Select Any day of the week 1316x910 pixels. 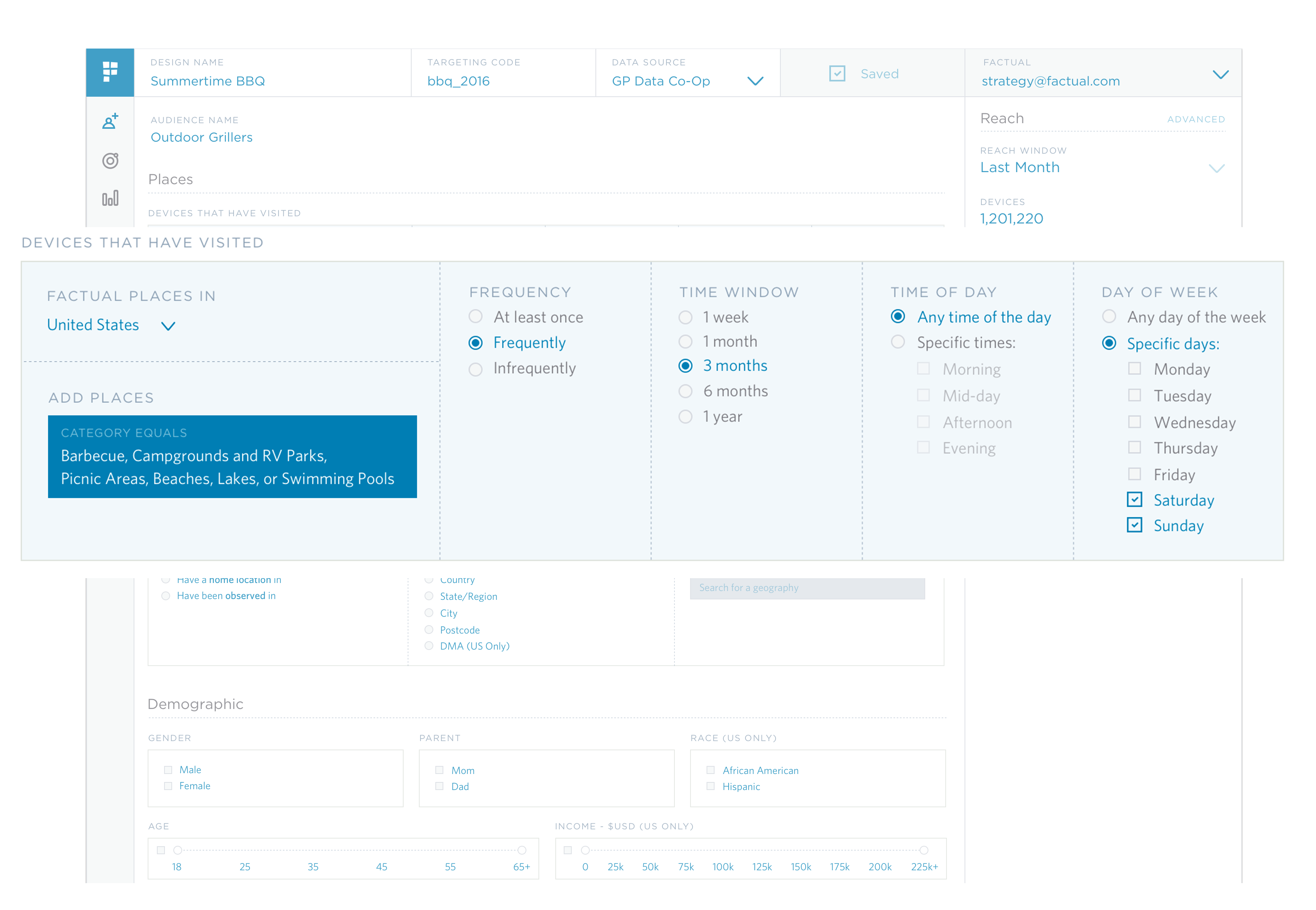[1109, 317]
